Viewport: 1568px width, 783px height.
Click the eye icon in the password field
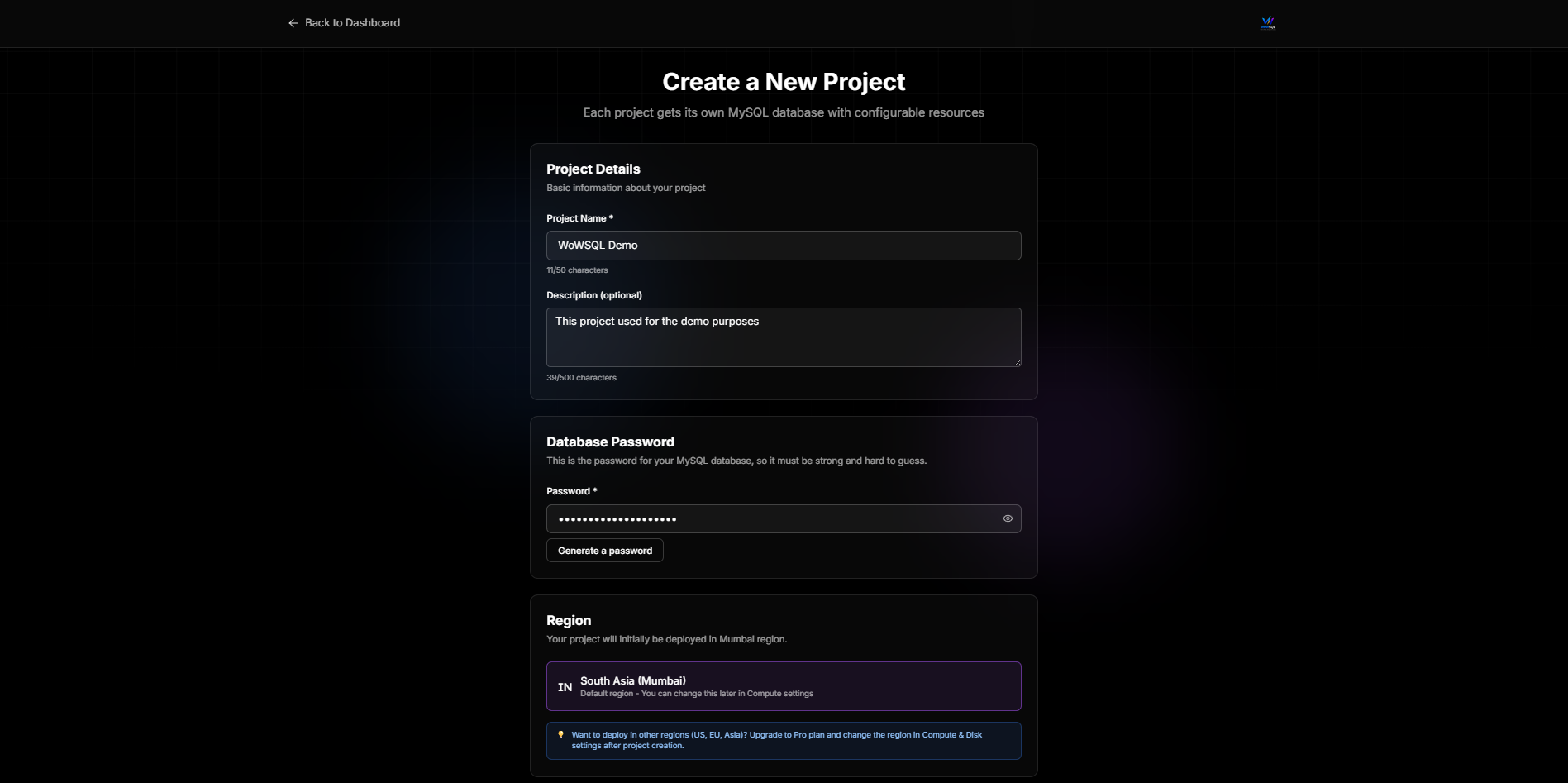[x=1007, y=518]
